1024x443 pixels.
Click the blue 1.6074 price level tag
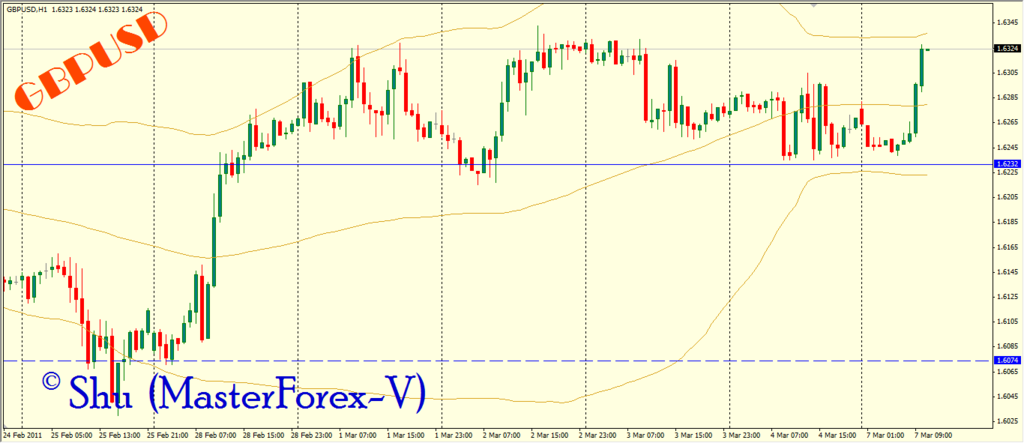point(1005,360)
